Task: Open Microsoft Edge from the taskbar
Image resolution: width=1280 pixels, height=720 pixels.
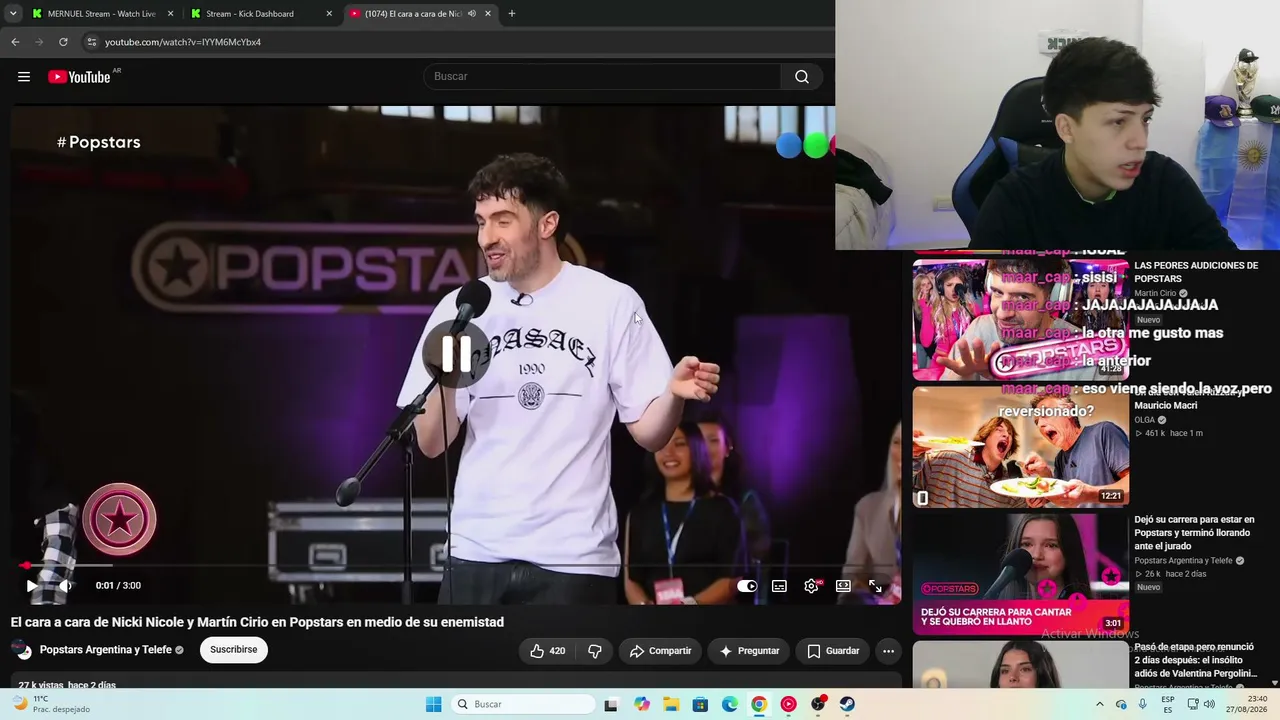Action: point(730,705)
